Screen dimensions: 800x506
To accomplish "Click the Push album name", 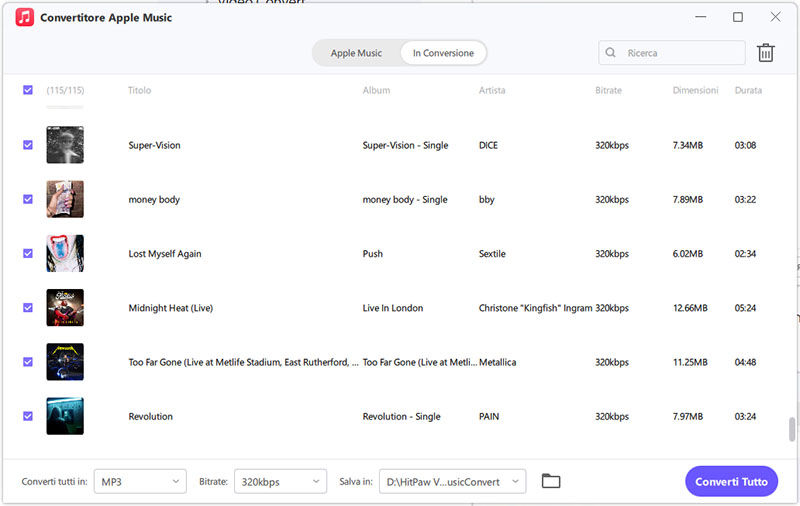I will [x=372, y=254].
